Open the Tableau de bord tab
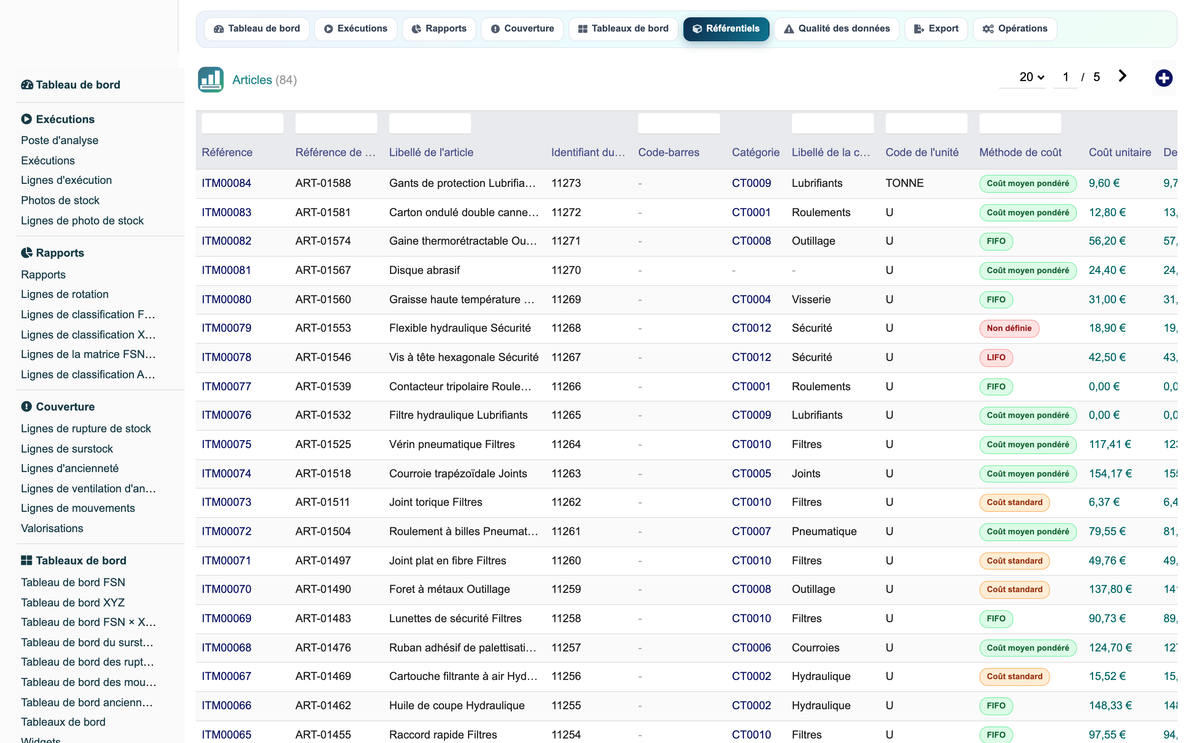The width and height of the screenshot is (1200, 743). coord(257,29)
